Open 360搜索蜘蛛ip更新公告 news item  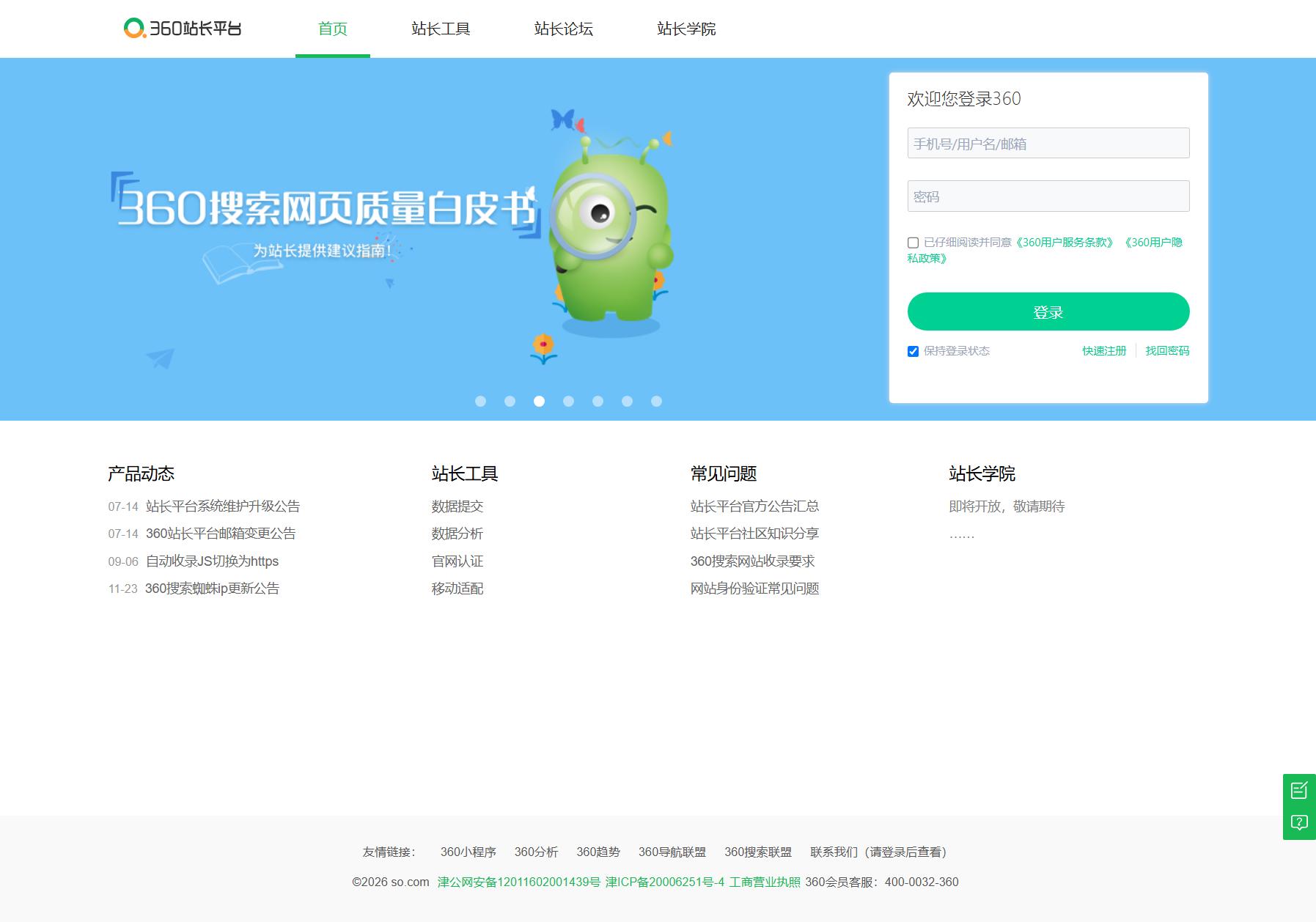coord(212,589)
